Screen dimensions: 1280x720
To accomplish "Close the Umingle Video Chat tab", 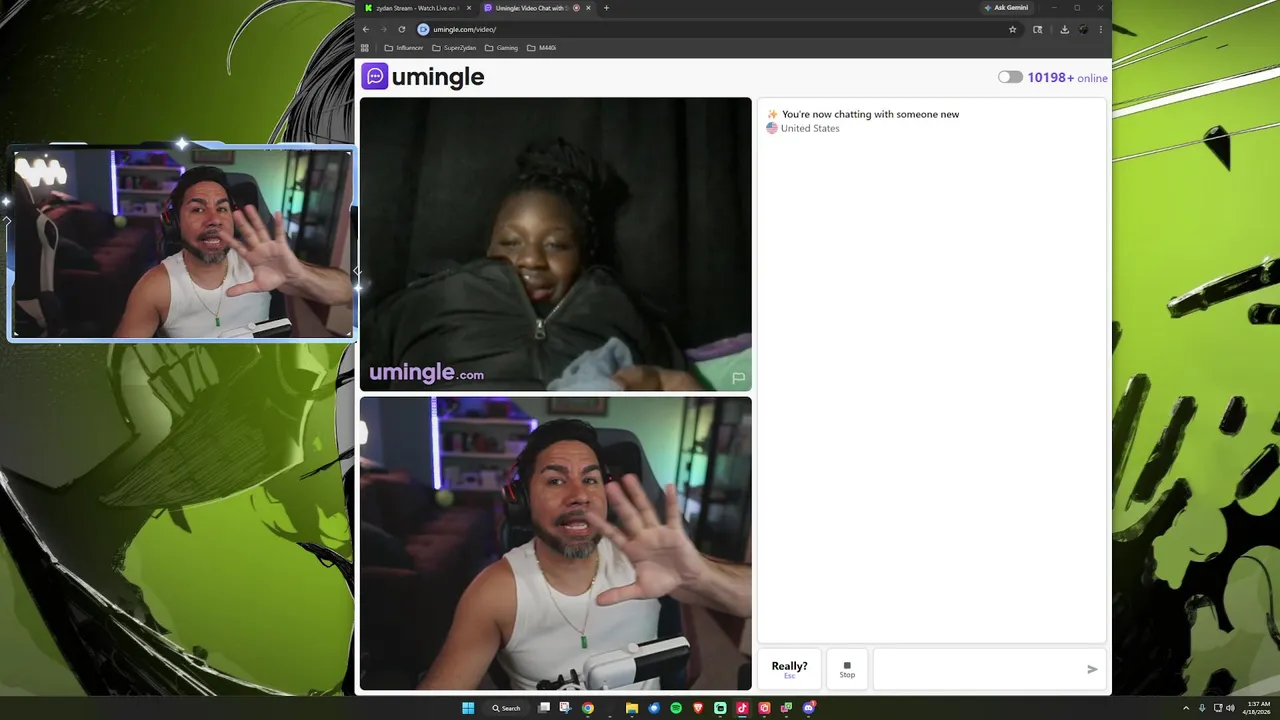I will [x=588, y=8].
